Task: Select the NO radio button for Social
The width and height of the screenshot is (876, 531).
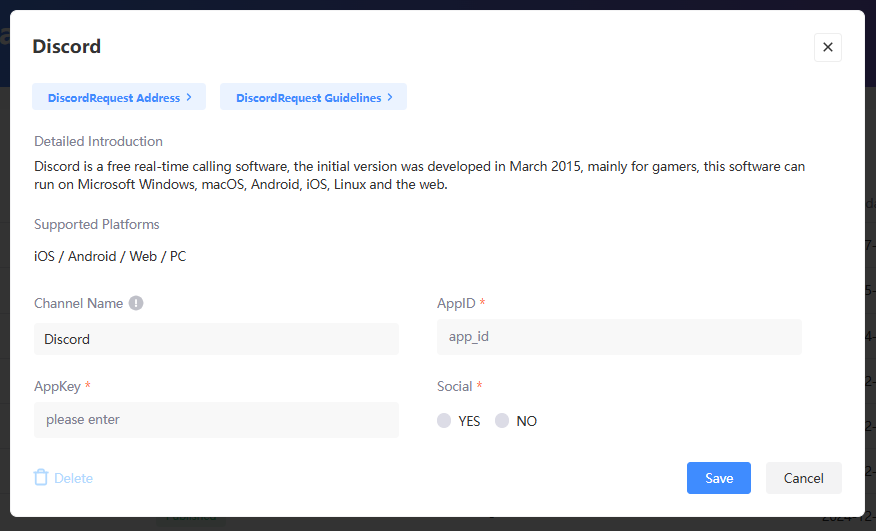Action: coord(502,421)
